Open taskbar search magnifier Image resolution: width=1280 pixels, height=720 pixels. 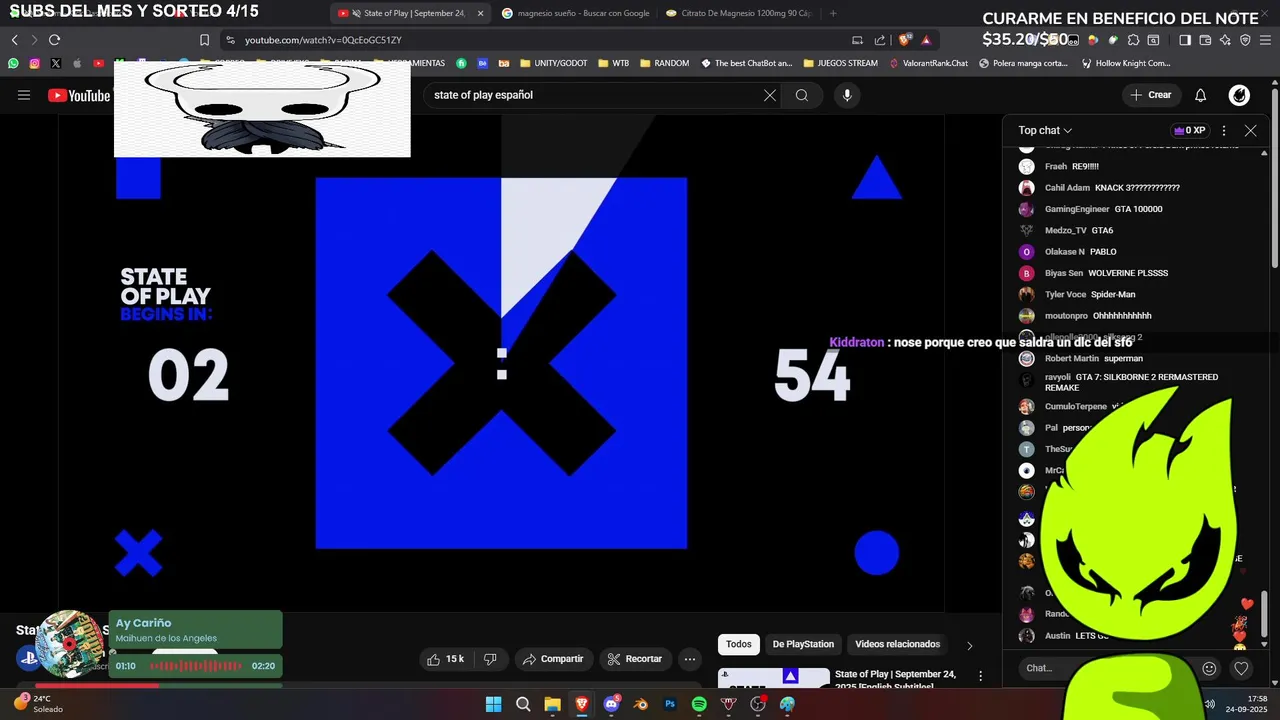[523, 704]
